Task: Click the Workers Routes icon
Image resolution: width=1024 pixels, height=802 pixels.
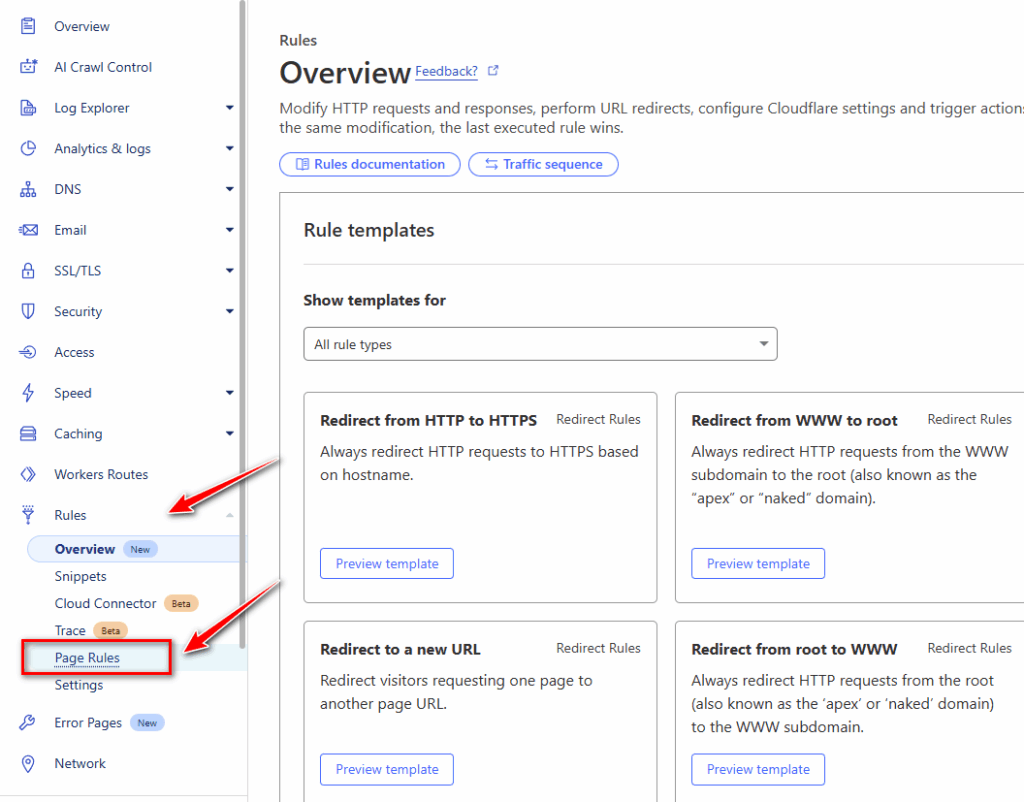Action: pyautogui.click(x=29, y=475)
